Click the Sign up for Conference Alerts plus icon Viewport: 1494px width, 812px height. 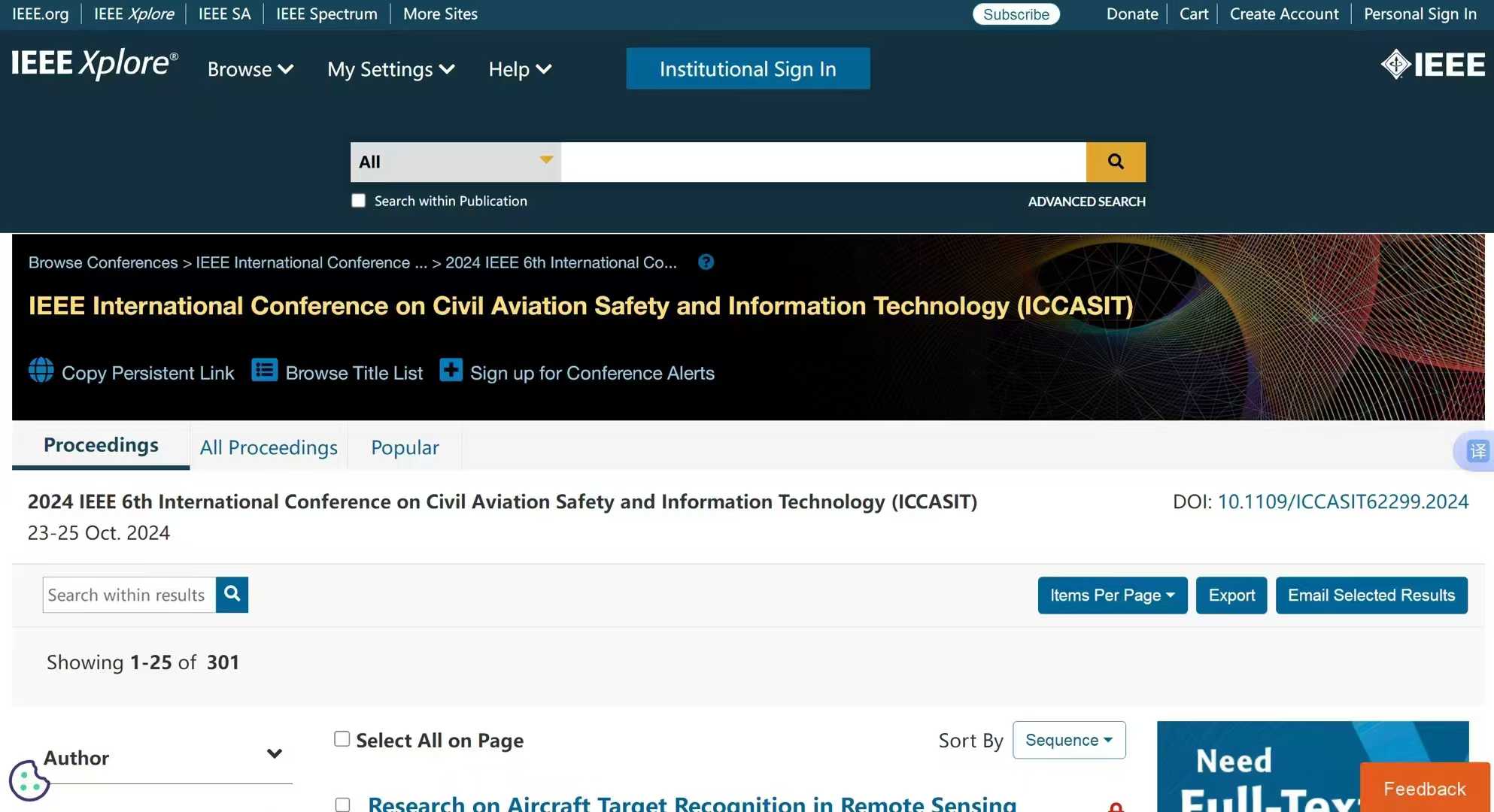point(451,370)
